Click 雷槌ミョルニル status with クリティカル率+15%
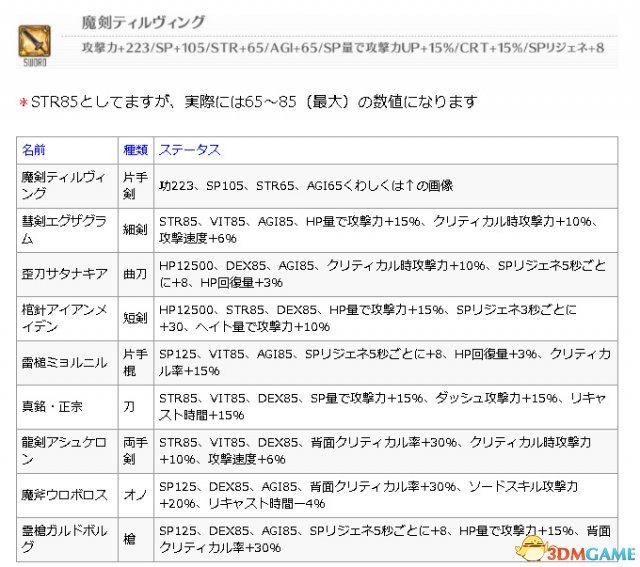640x567 pixels. coord(386,362)
